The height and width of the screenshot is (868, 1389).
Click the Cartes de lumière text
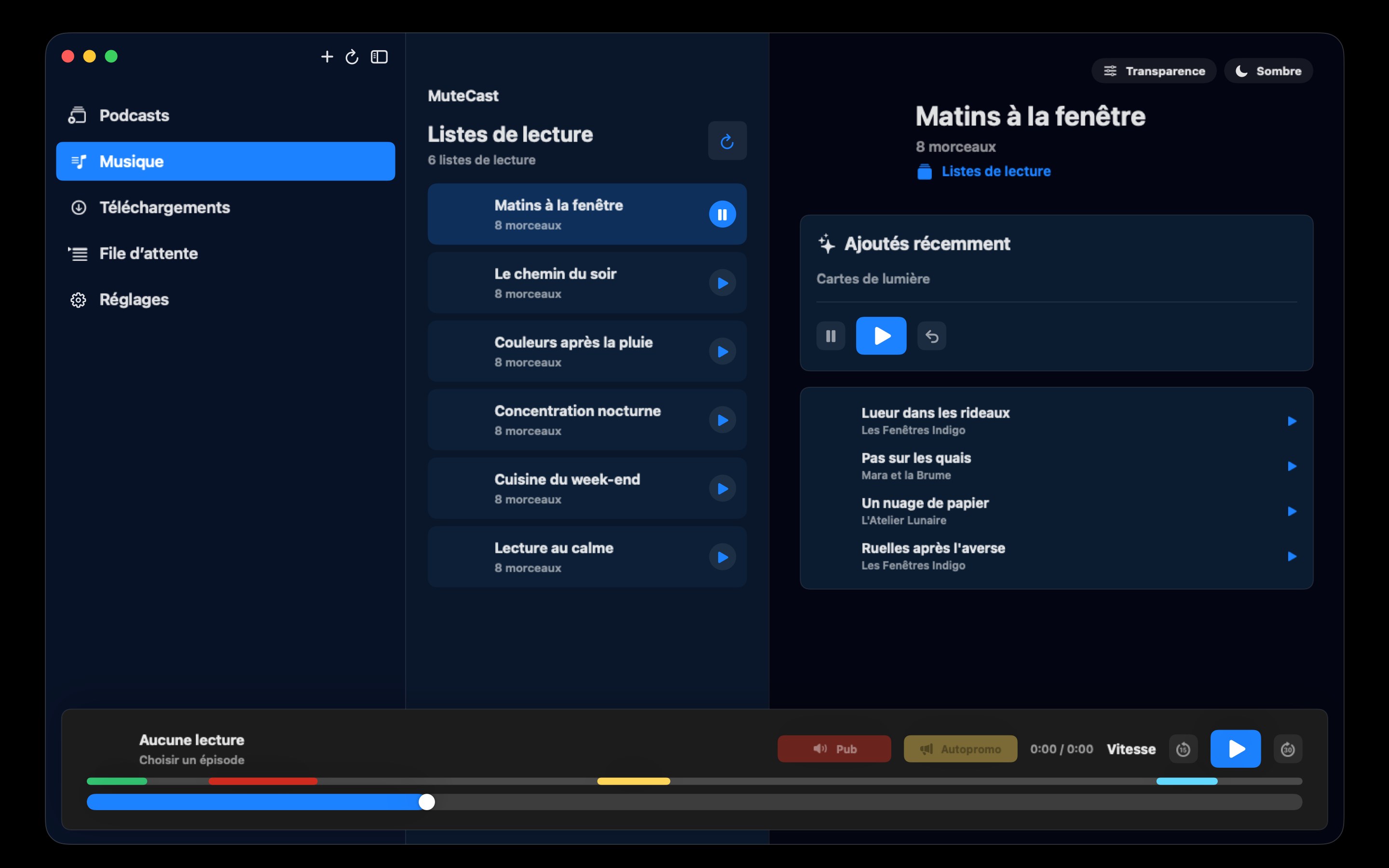coord(873,278)
